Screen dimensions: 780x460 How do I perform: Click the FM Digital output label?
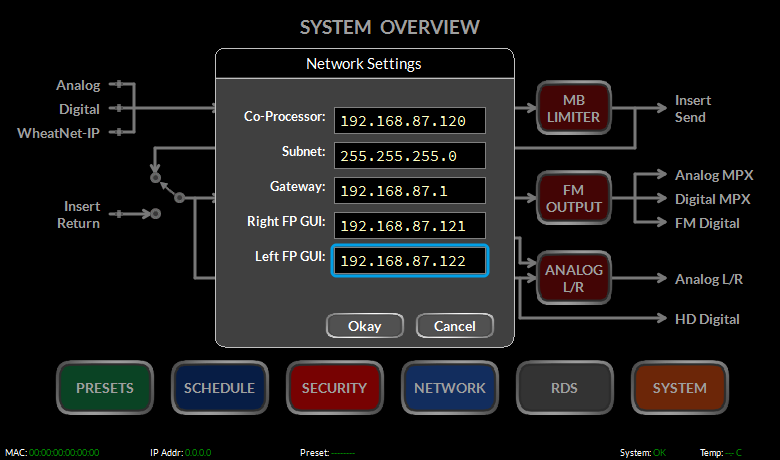[707, 223]
